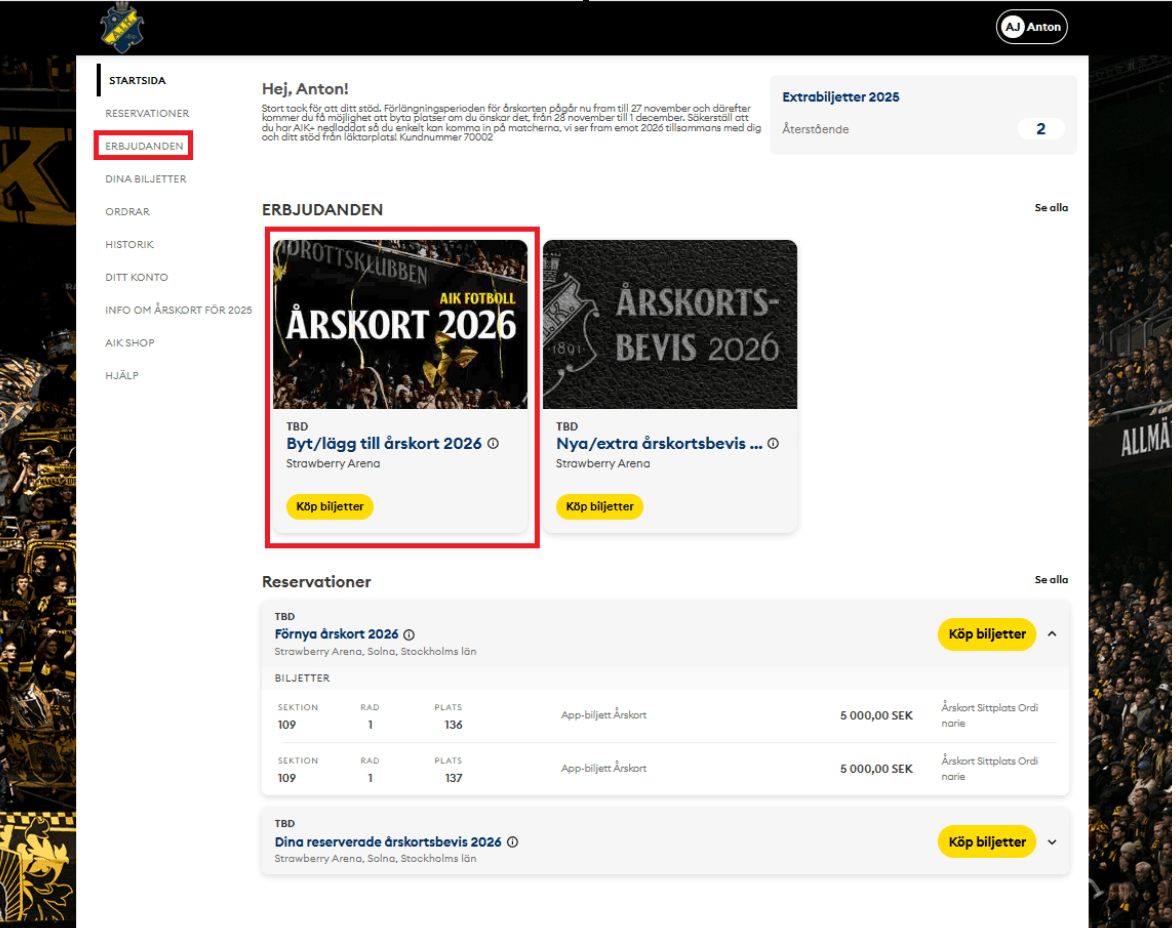Expand Dina reserverade årskortsbevis 2026 reservation

(x=1052, y=842)
